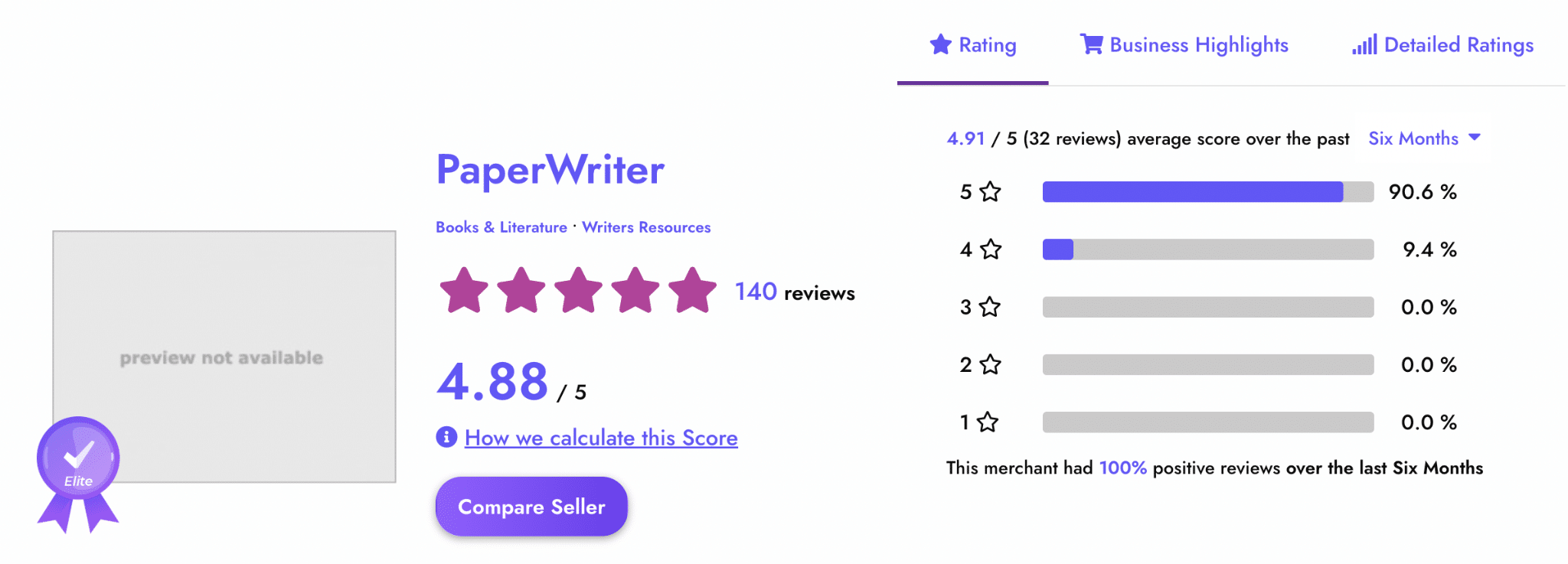Image resolution: width=1568 pixels, height=564 pixels.
Task: Click the star outline next to 4
Action: [x=990, y=249]
